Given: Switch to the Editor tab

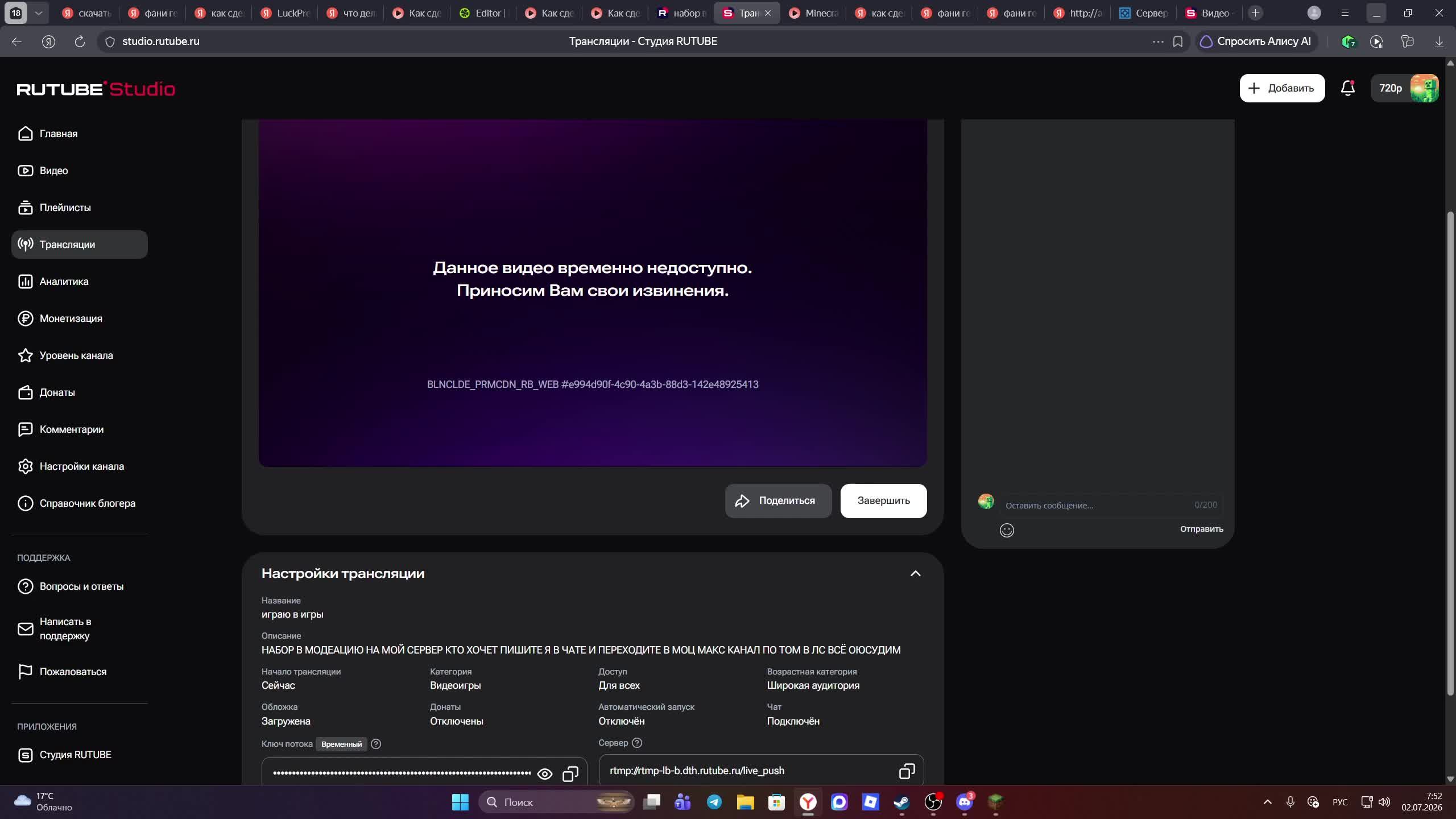Looking at the screenshot, I should [483, 13].
